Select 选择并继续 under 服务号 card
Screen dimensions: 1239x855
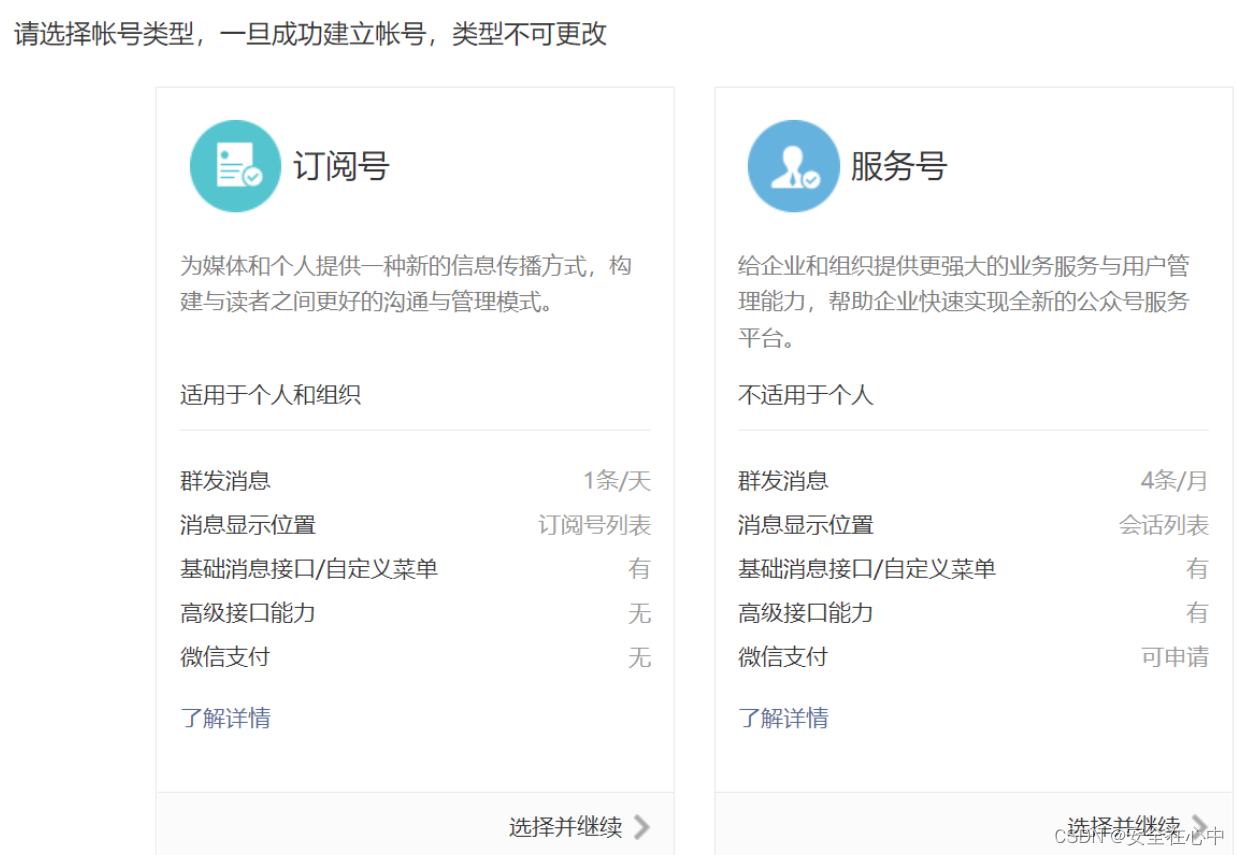(1124, 827)
